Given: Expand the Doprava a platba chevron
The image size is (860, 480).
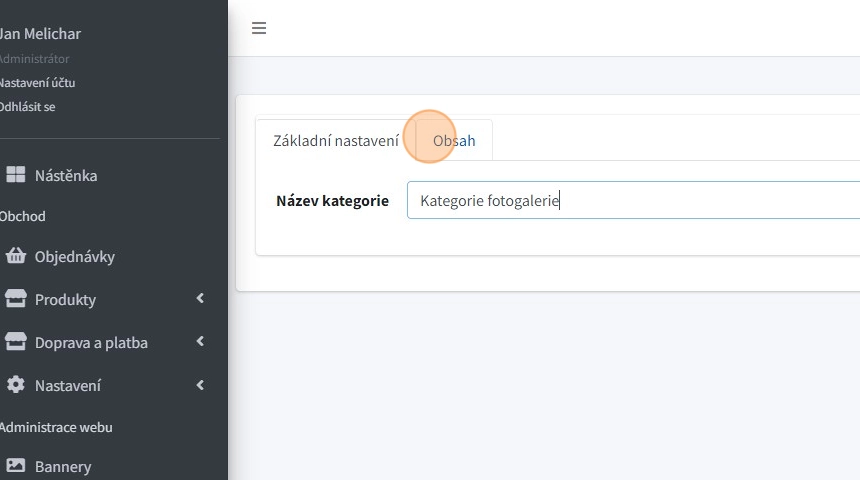Looking at the screenshot, I should 200,342.
